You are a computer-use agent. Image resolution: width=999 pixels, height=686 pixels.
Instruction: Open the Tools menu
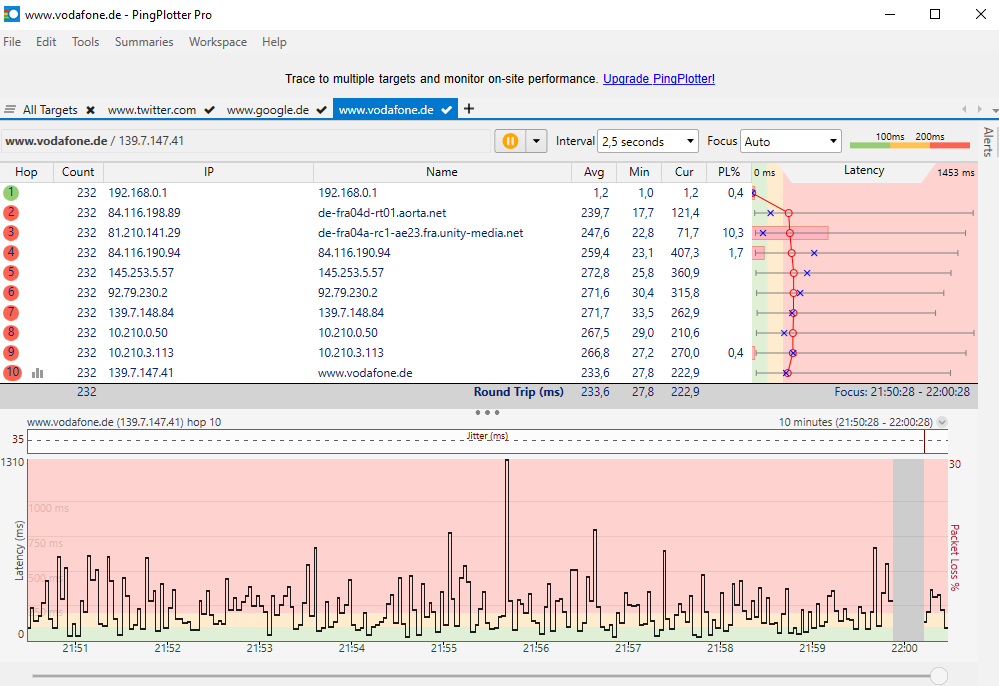[85, 42]
